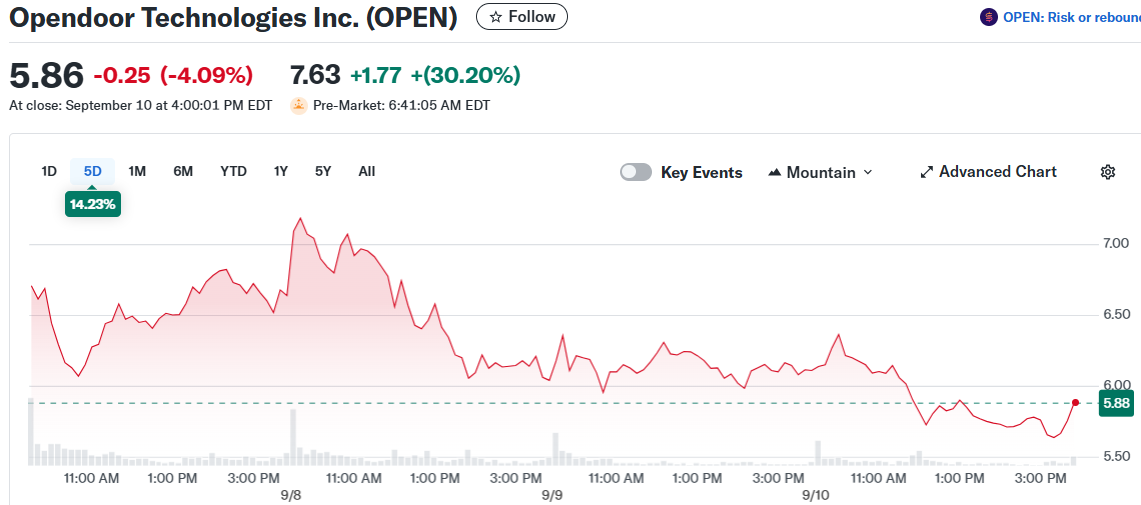Image resolution: width=1141 pixels, height=505 pixels.
Task: Click the red endpoint dot on chart line
Action: (1076, 402)
